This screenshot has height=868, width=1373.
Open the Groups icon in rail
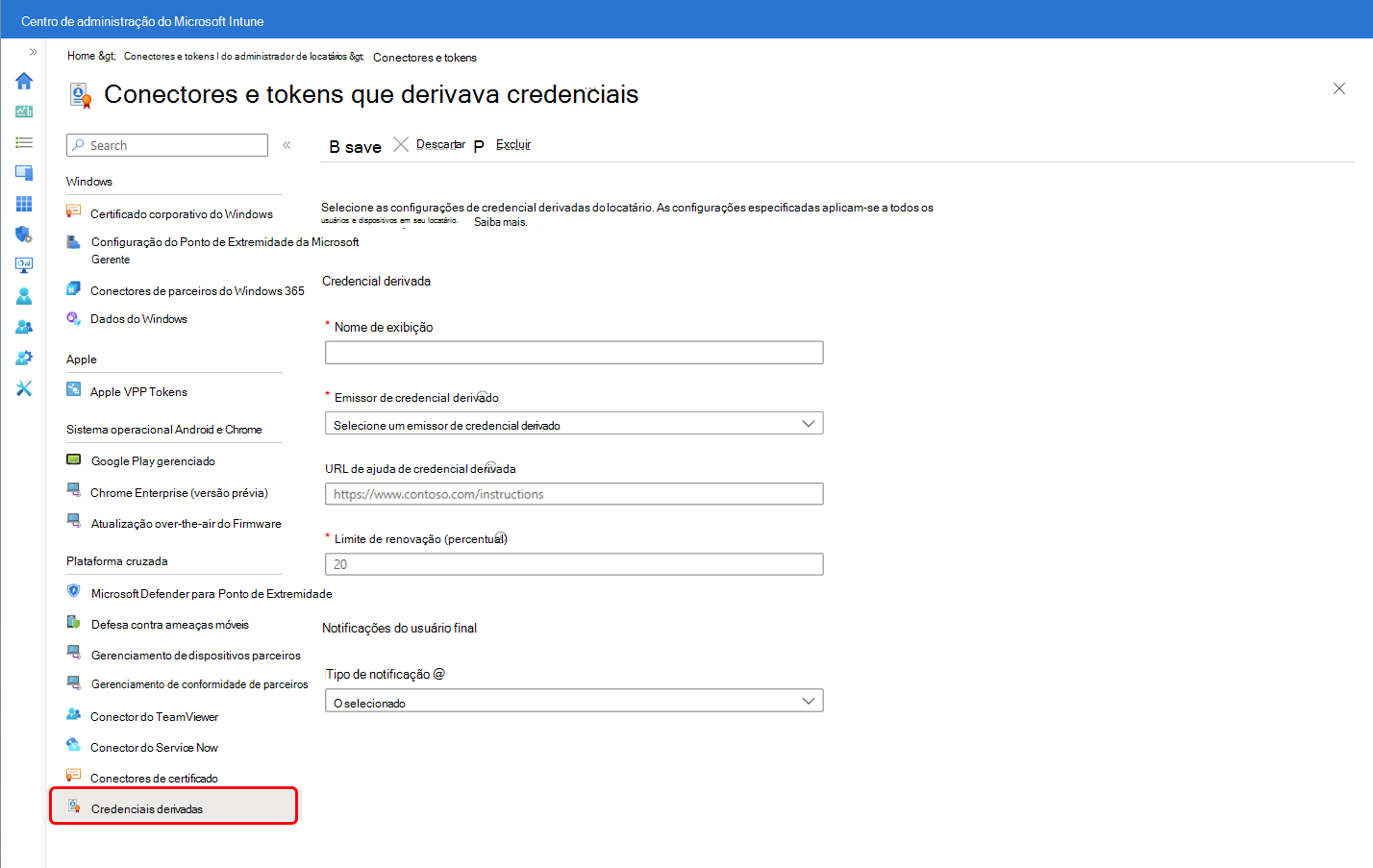pos(24,327)
